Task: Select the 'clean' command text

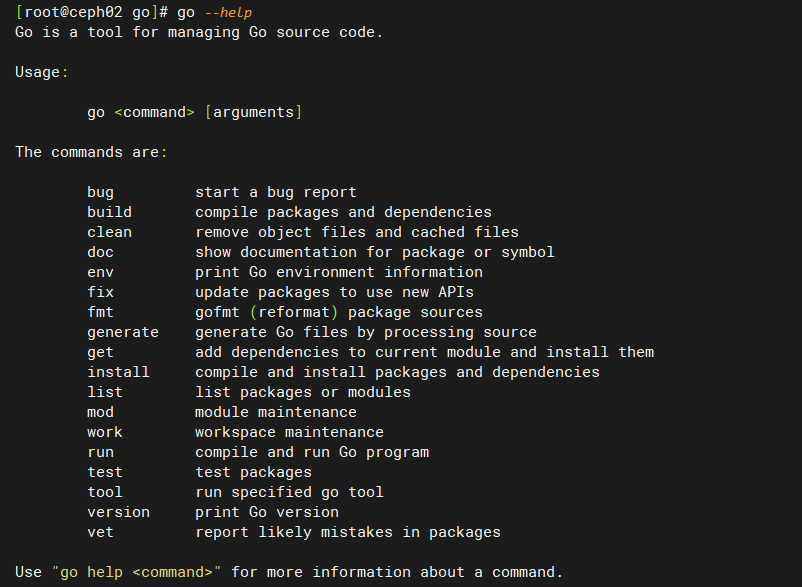Action: pos(109,231)
